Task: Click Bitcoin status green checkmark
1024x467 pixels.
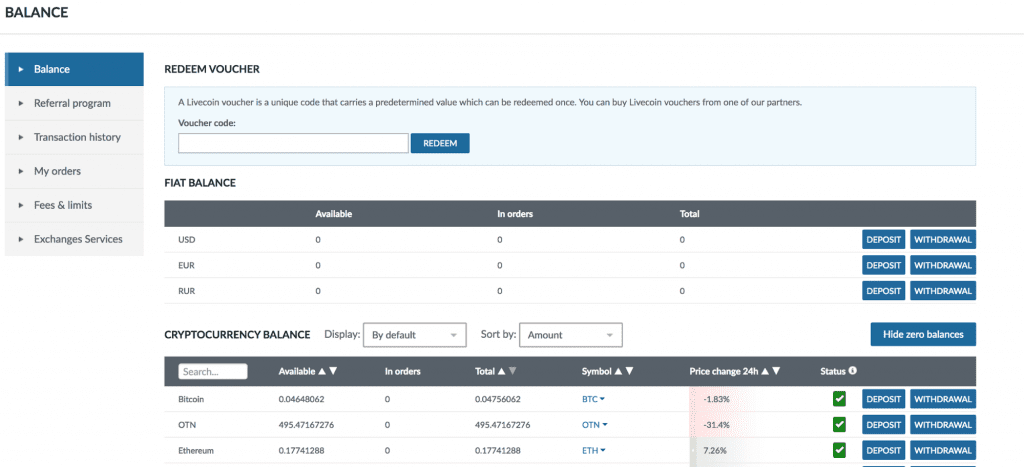Action: 839,398
